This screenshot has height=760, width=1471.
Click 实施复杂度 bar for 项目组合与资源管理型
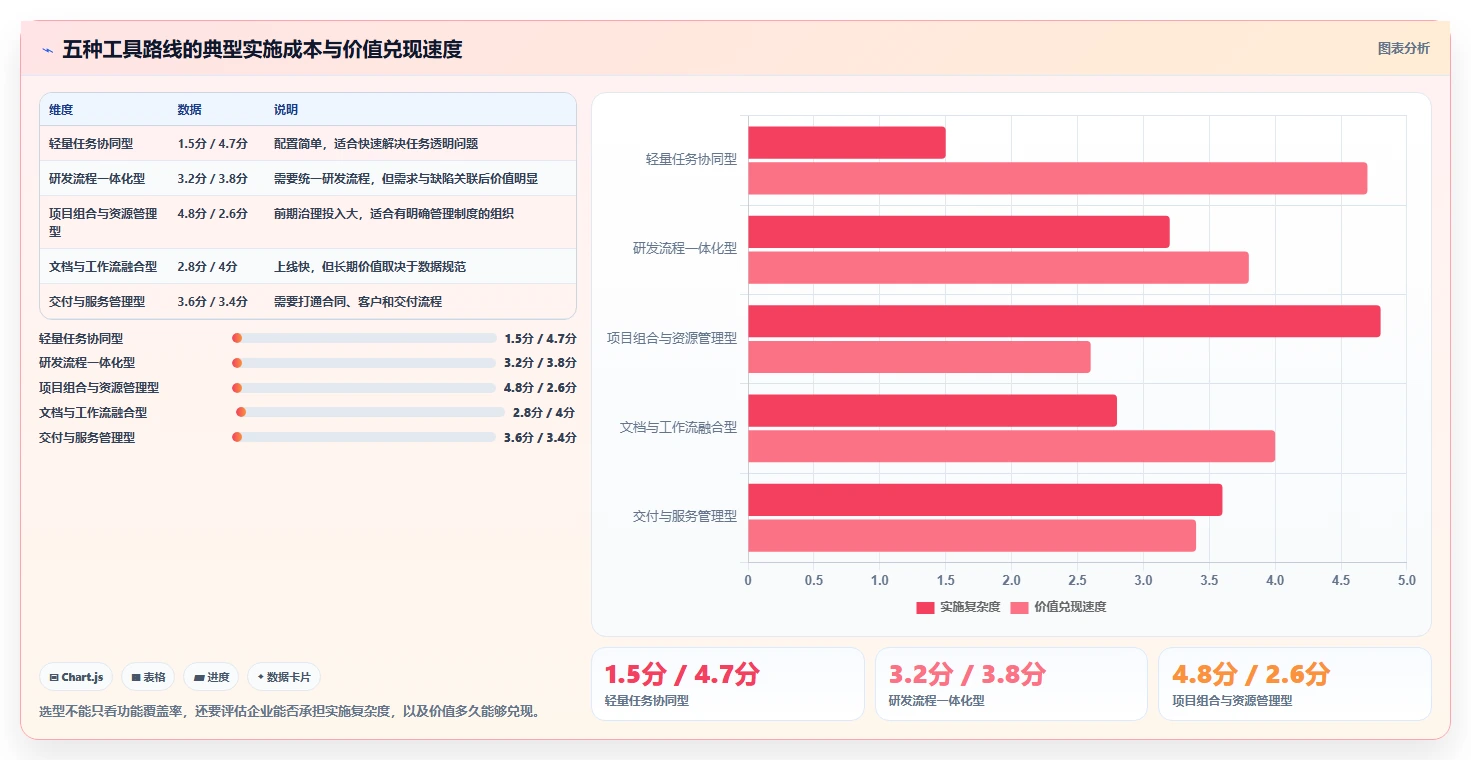tap(1064, 321)
